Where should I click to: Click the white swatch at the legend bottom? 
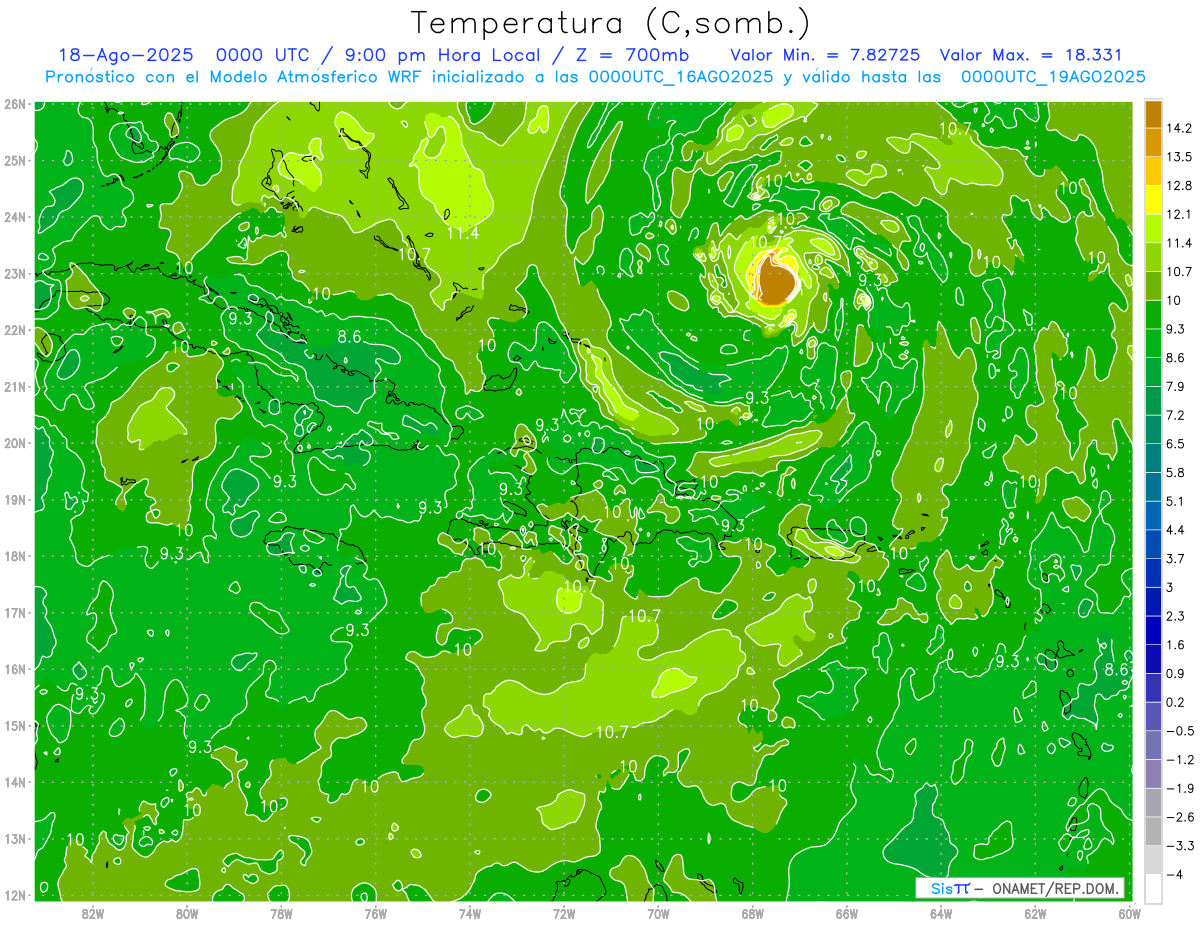coord(1153,888)
